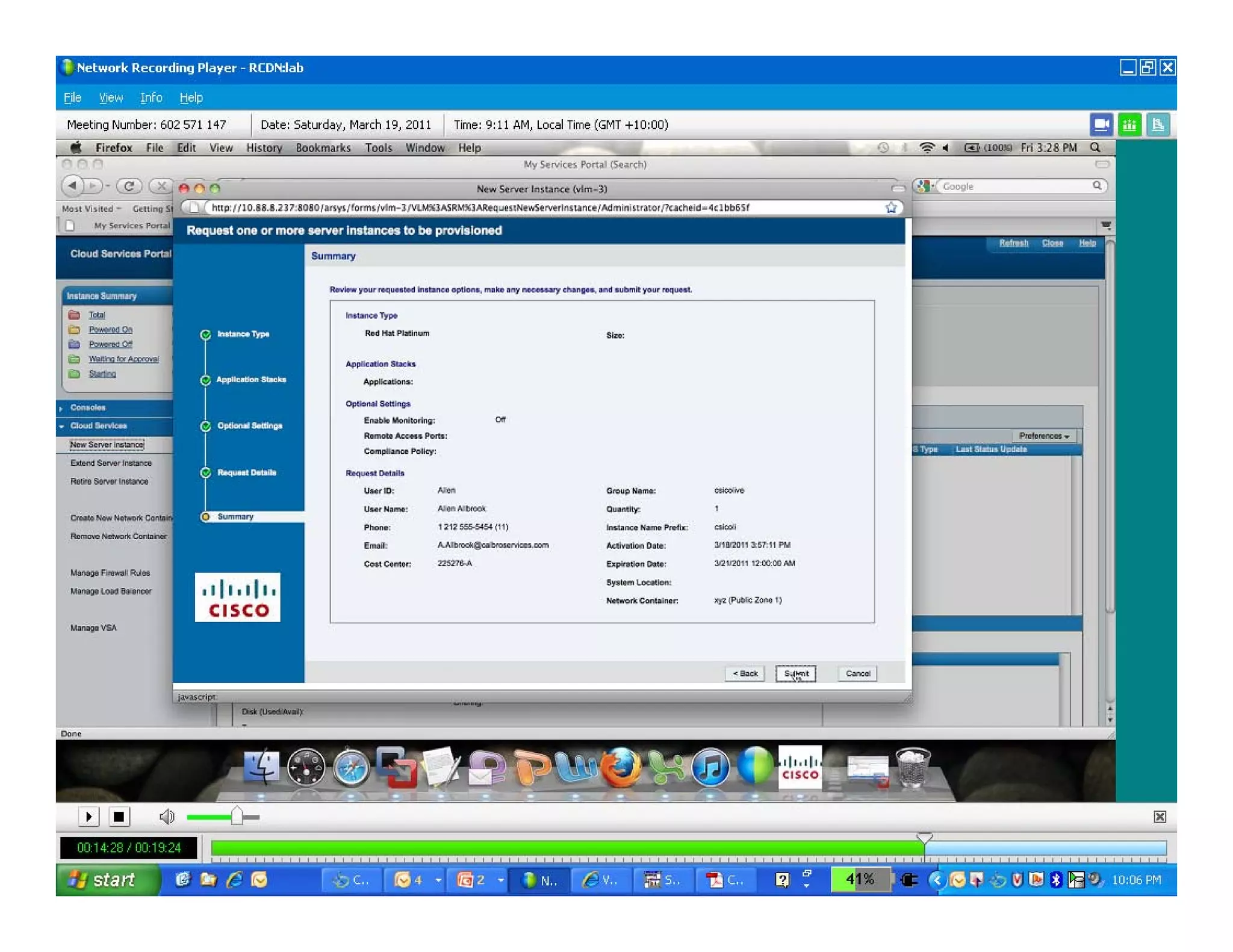Select Retire Server Instance
This screenshot has width=1233, height=952.
point(109,481)
